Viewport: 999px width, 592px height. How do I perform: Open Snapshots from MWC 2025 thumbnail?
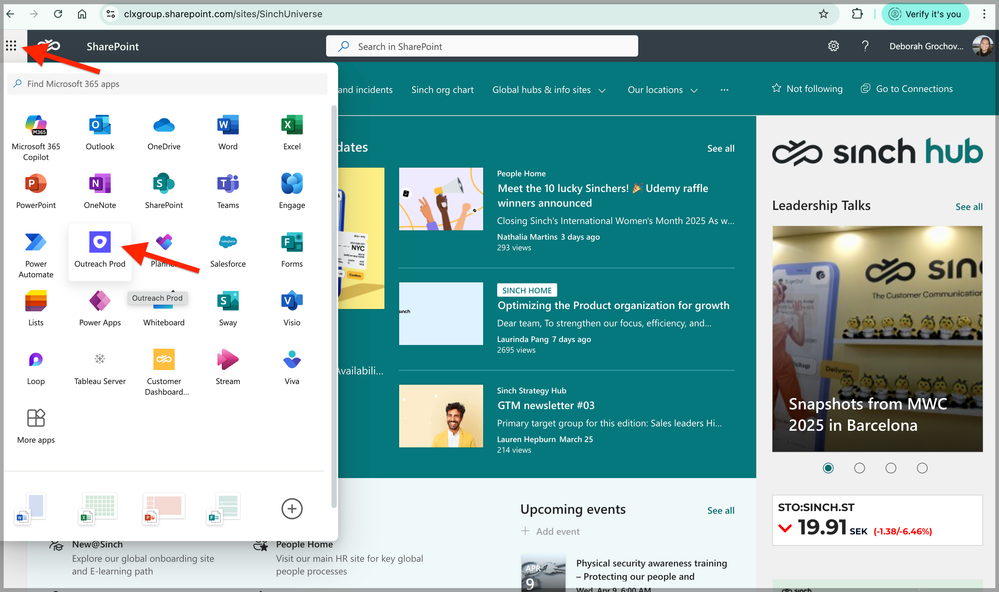tap(877, 339)
